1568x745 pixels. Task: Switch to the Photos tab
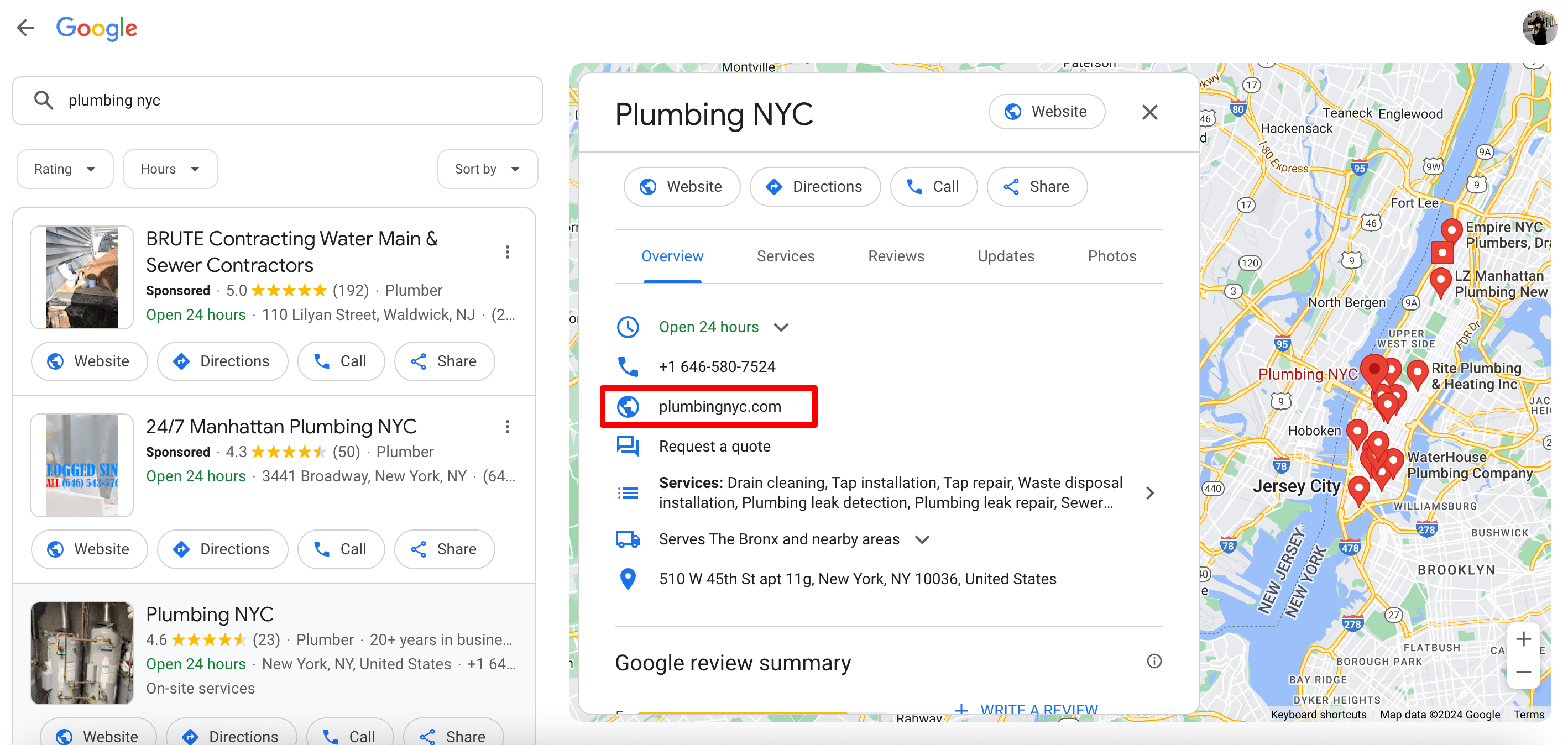(1111, 256)
